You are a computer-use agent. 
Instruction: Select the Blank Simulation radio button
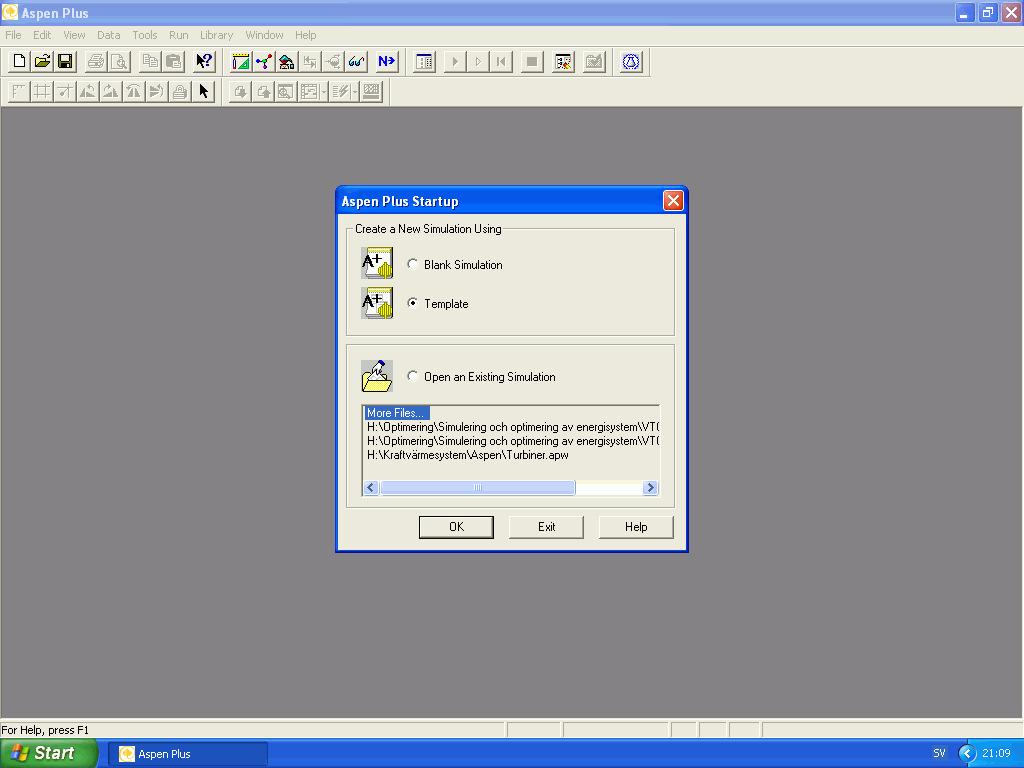412,264
